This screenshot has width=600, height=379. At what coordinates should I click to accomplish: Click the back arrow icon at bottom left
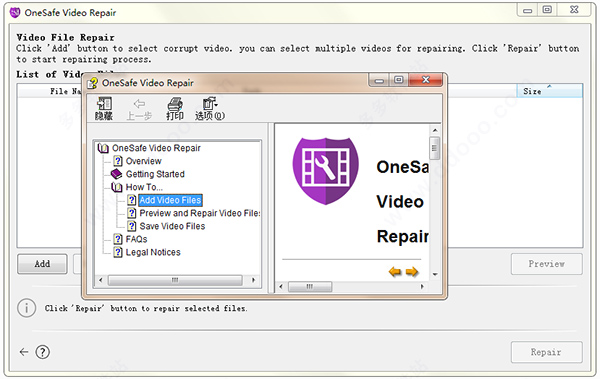click(x=24, y=352)
